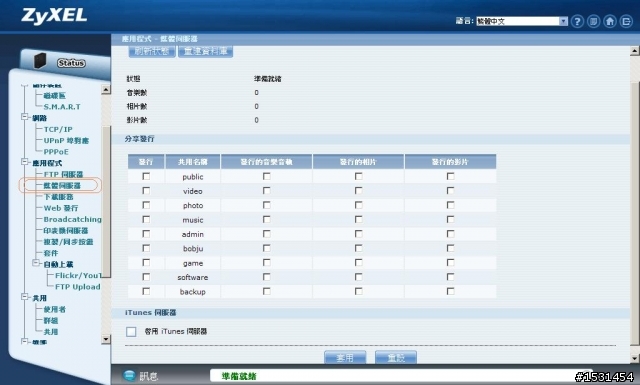Click the Logout icon in the header
Image resolution: width=640 pixels, height=385 pixels.
(626, 21)
